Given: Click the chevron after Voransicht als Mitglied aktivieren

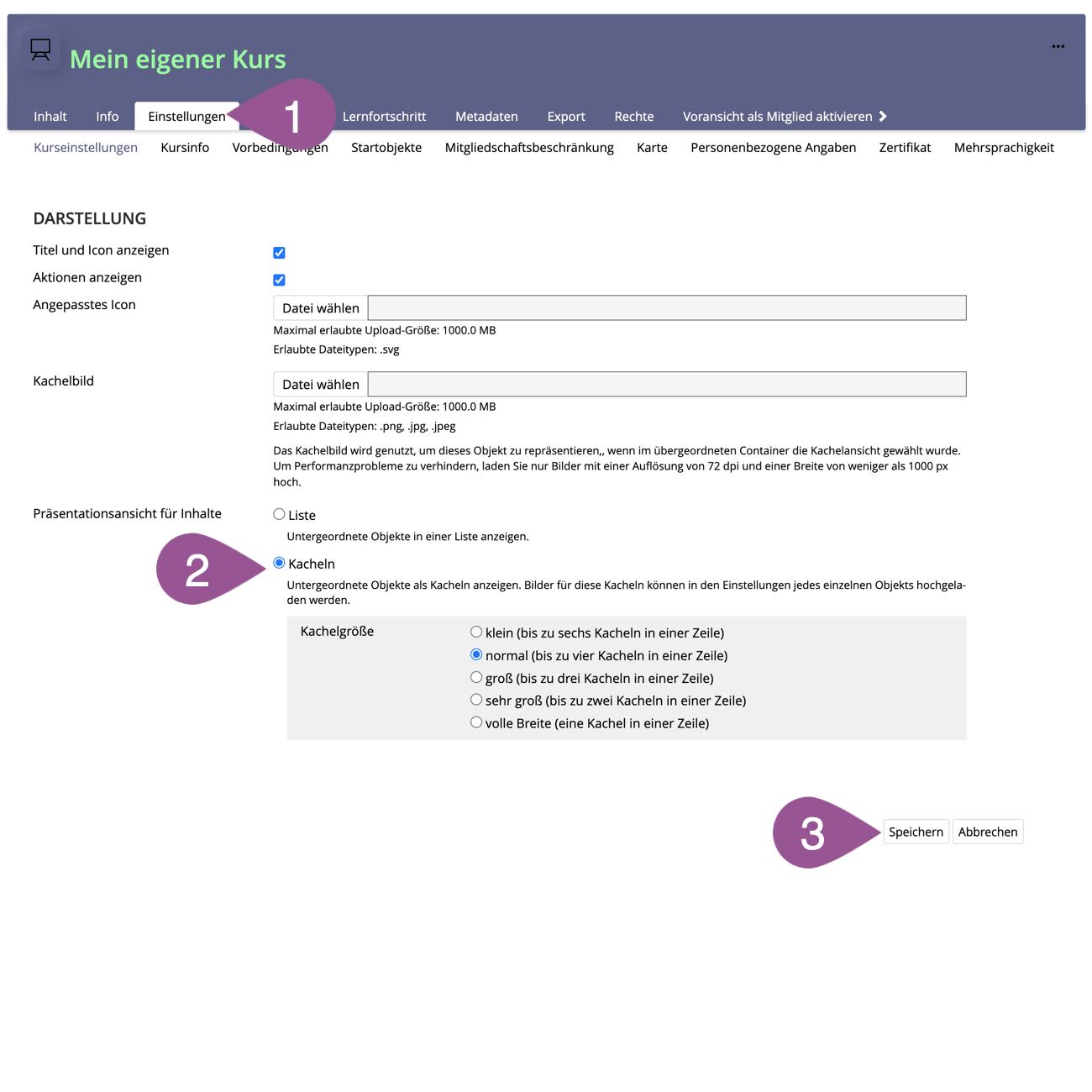Looking at the screenshot, I should 883,117.
